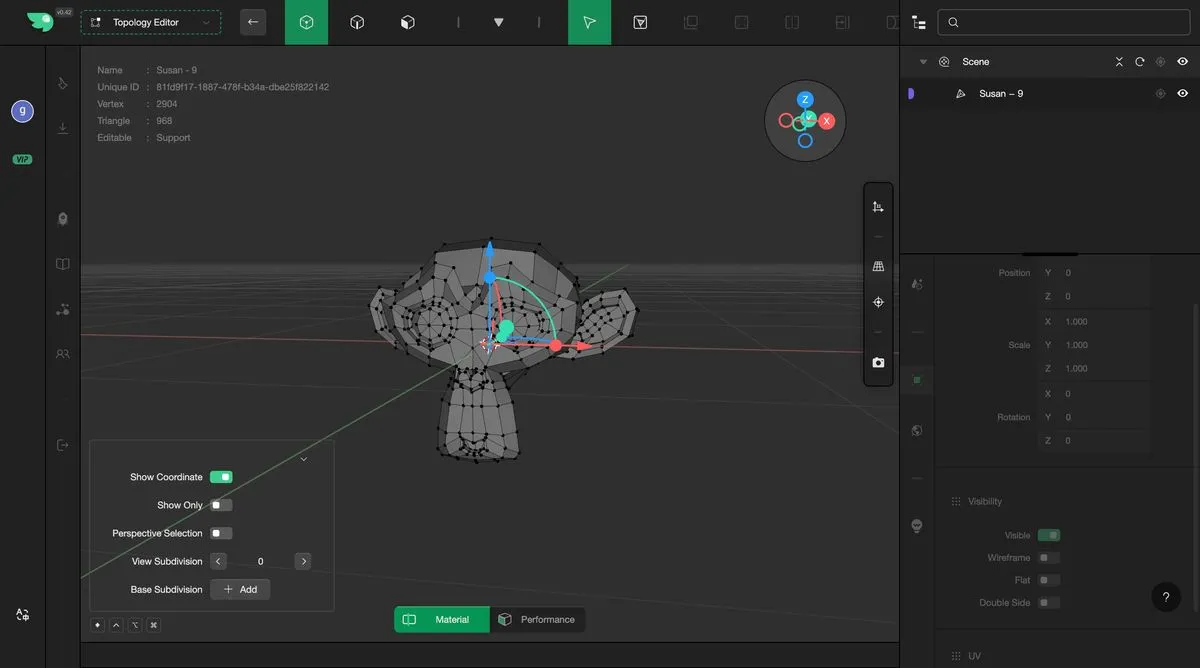
Task: Click the camera screenshot icon in viewport toolbar
Action: coord(878,363)
